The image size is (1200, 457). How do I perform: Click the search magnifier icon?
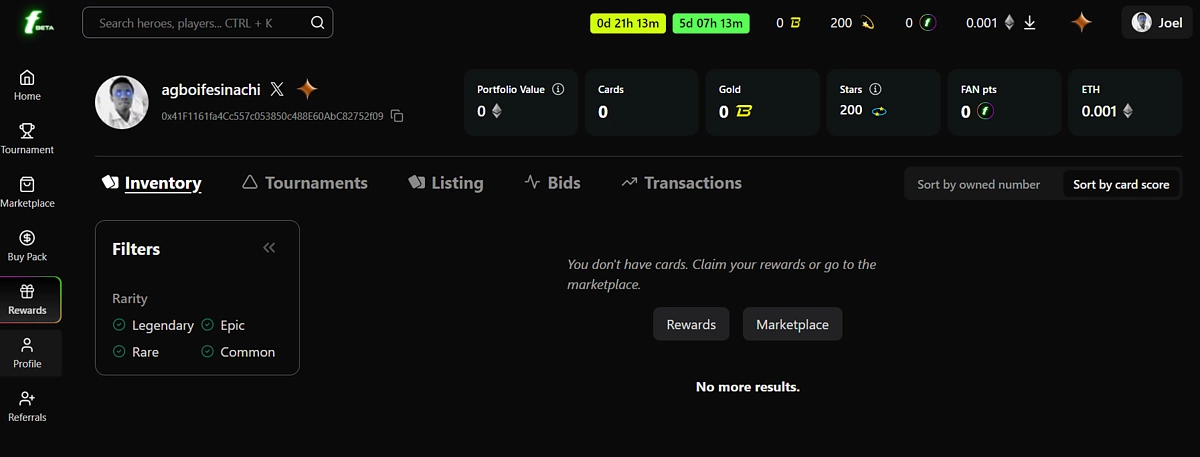click(317, 22)
